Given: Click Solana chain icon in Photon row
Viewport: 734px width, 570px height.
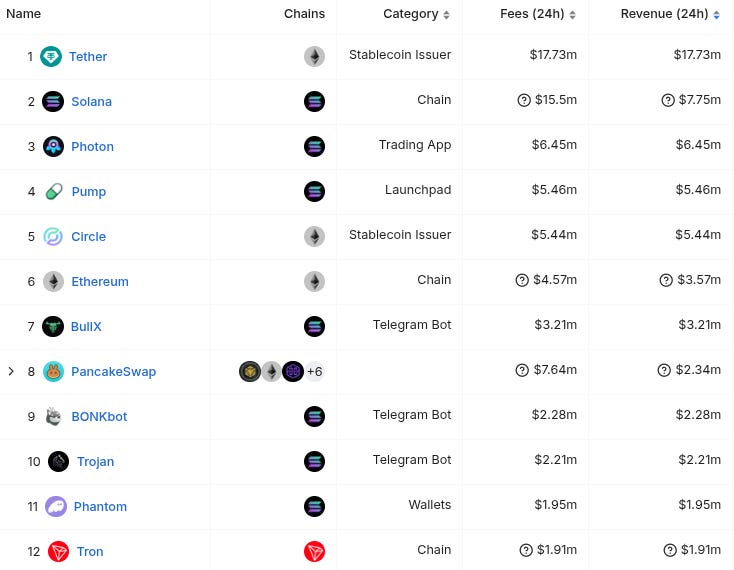Looking at the screenshot, I should point(315,146).
